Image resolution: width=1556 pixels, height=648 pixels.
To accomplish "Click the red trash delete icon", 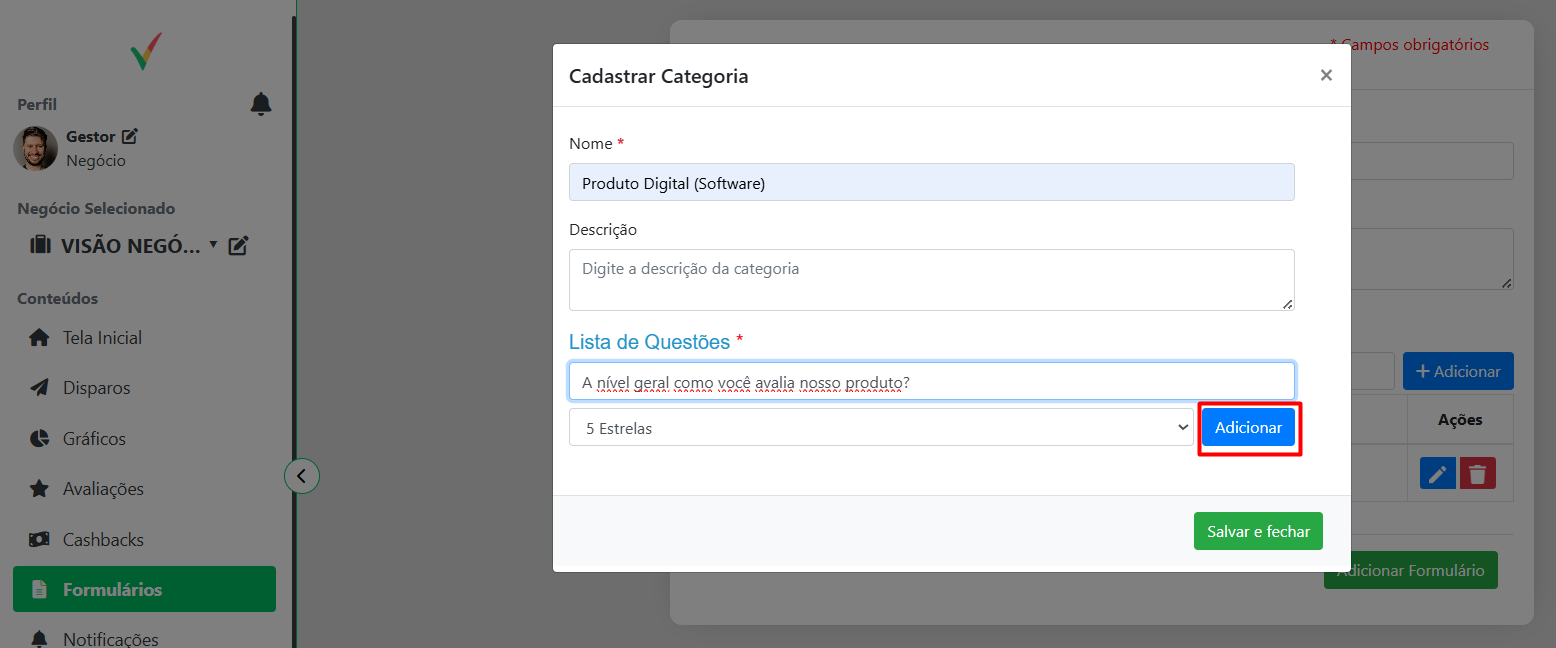I will click(1478, 473).
